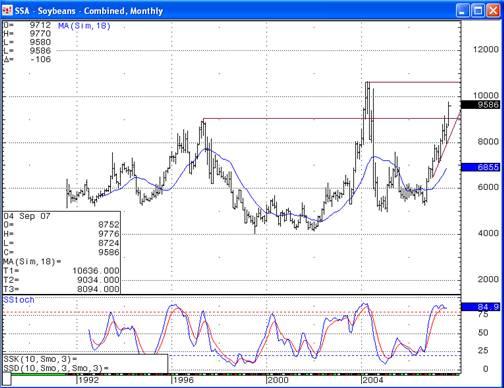Close the SSA Soybeans chart window

pos(493,11)
